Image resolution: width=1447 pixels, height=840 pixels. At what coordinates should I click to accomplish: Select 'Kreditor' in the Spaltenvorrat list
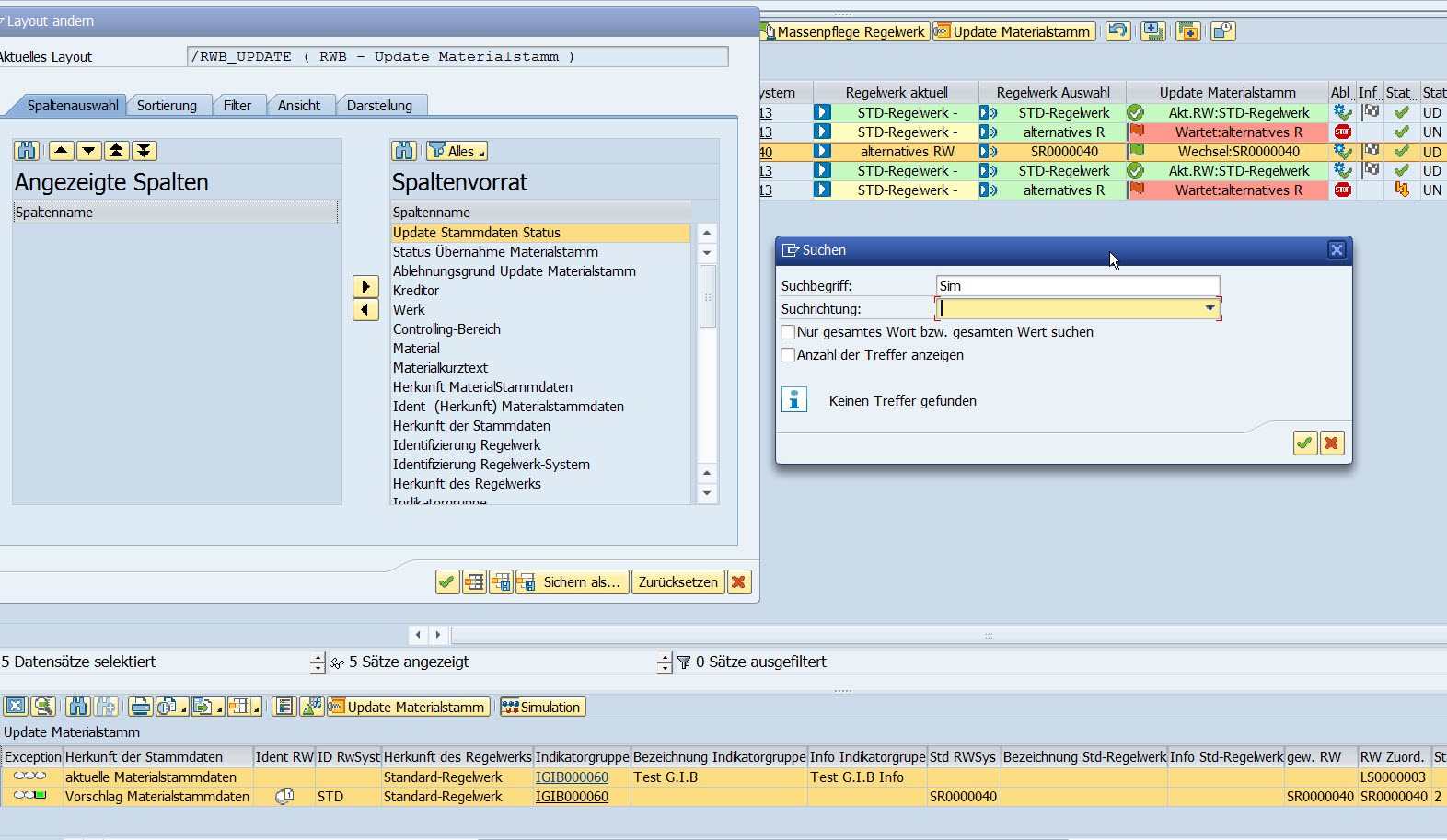point(416,291)
